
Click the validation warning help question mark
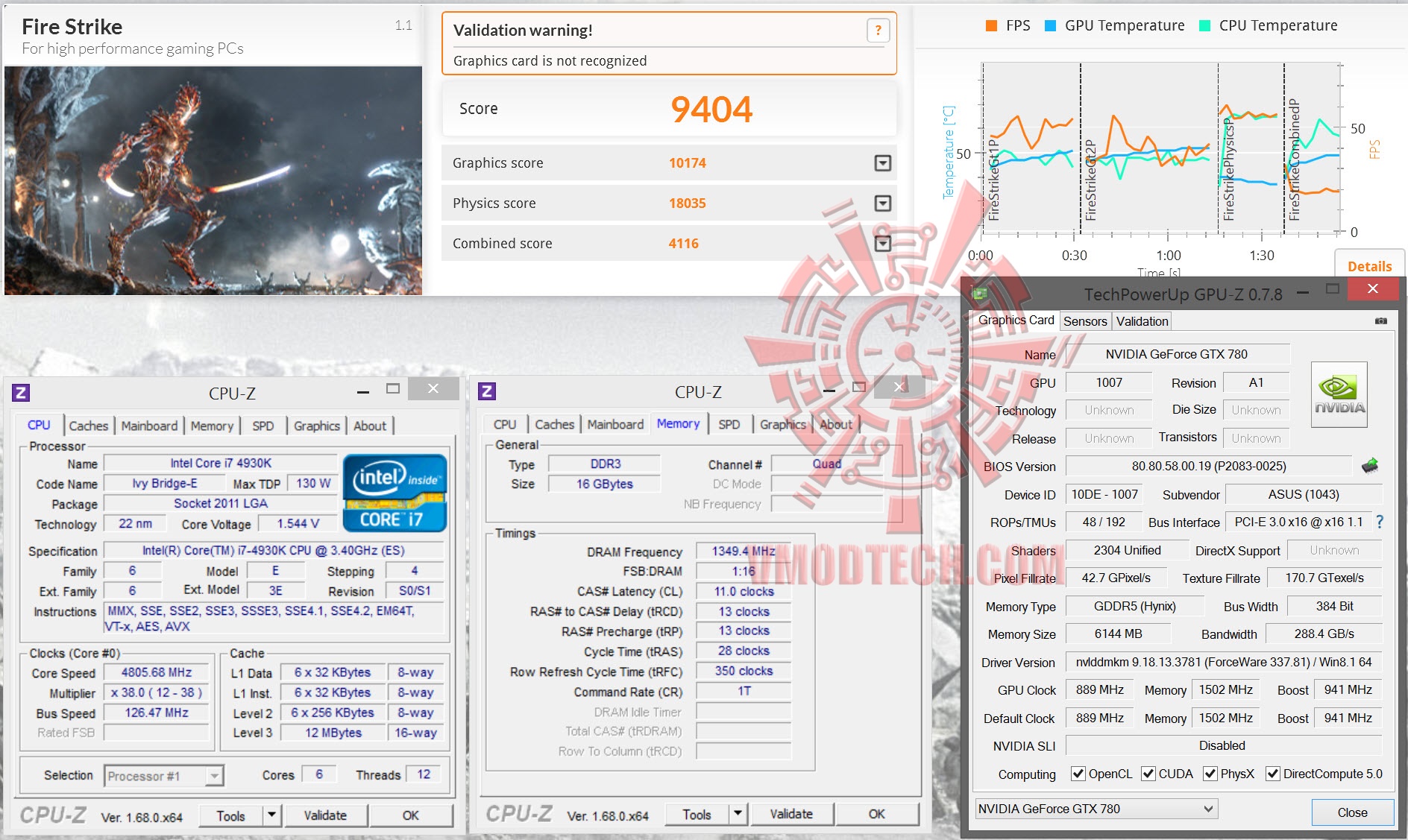click(x=878, y=31)
